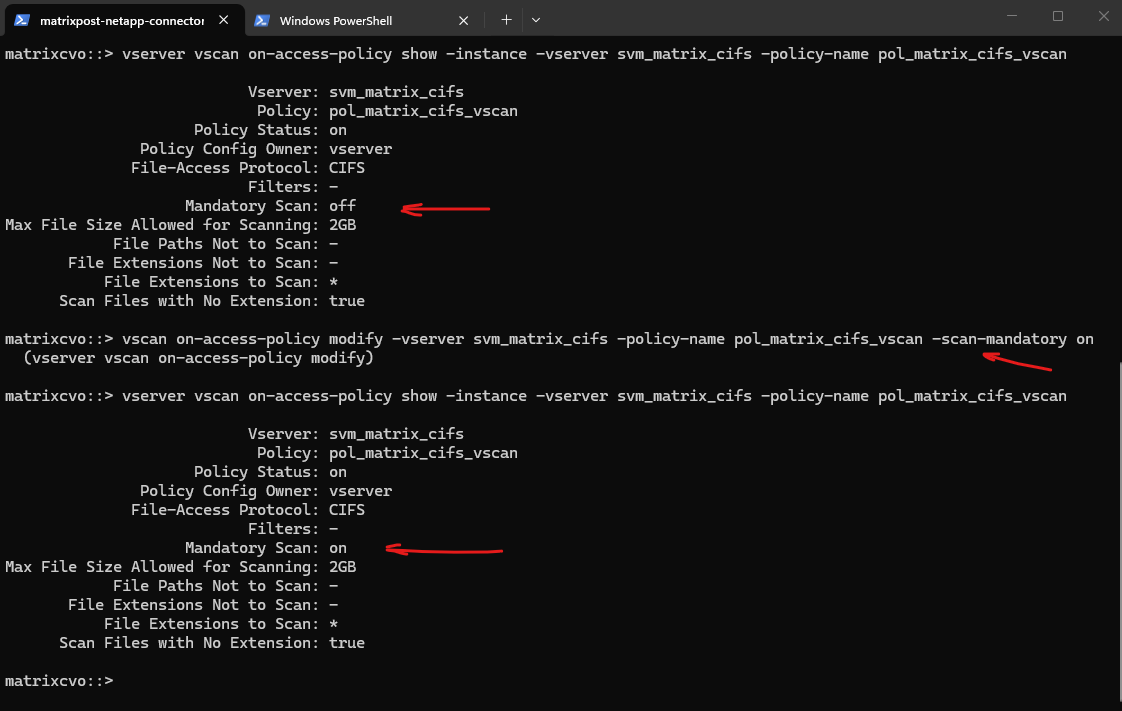The height and width of the screenshot is (711, 1122).
Task: Select the matrixpost-netapp-connector tab
Action: click(x=122, y=20)
